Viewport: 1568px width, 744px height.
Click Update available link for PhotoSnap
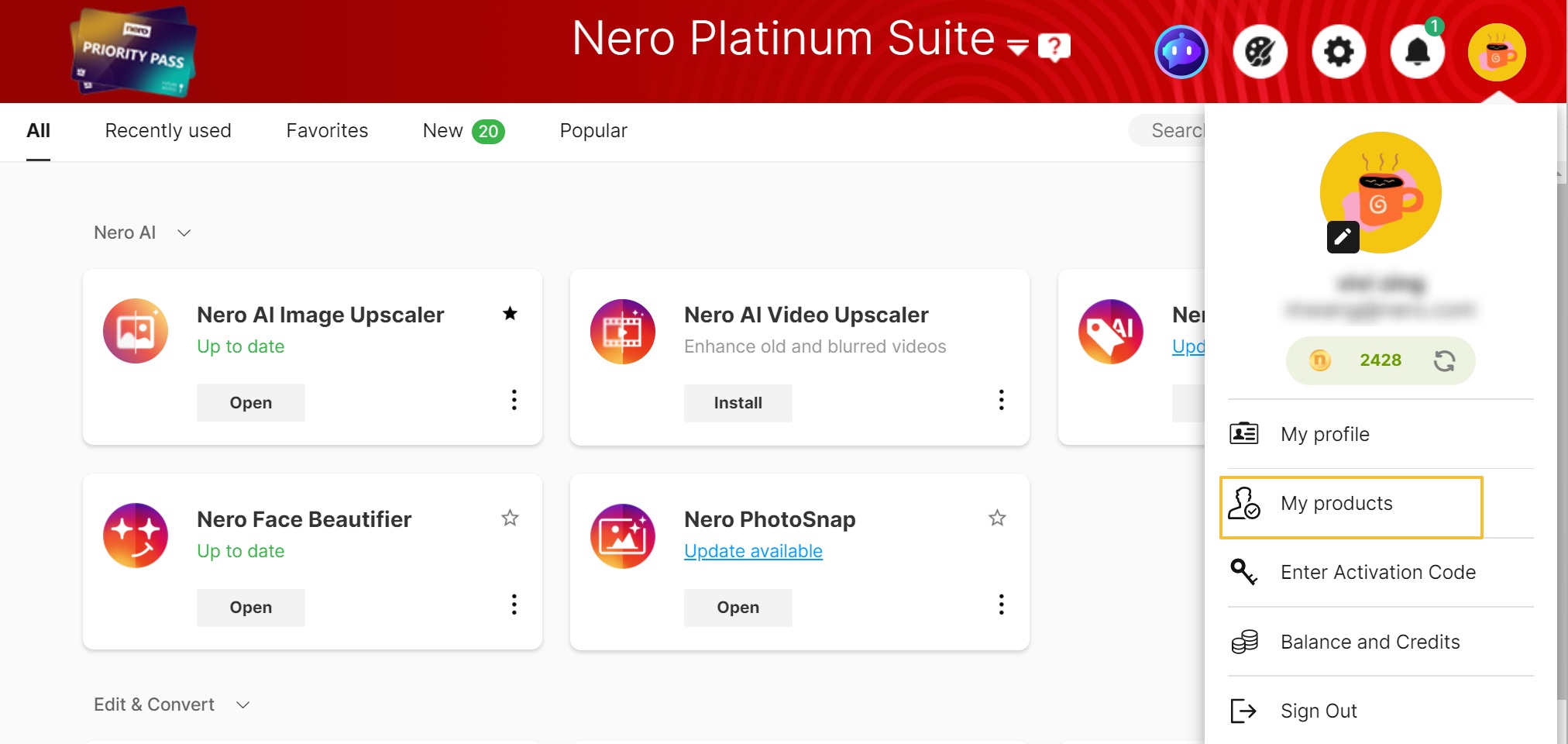753,551
